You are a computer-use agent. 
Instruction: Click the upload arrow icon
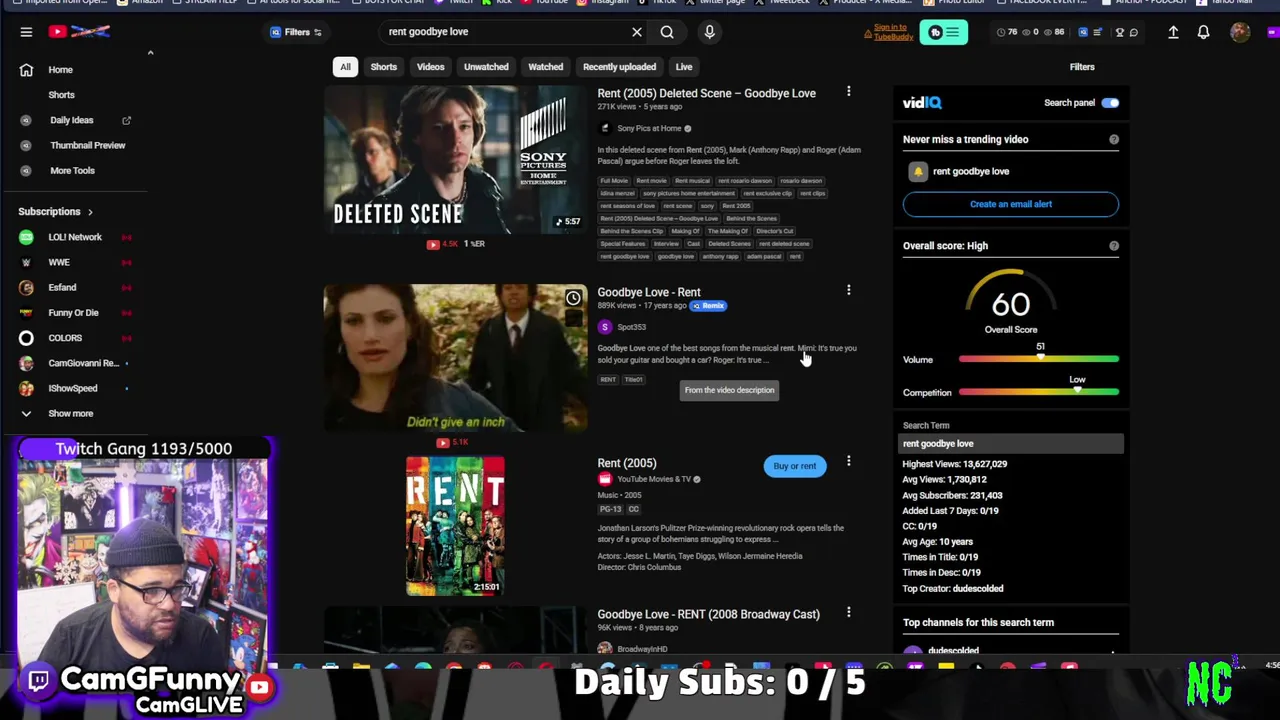click(1173, 32)
